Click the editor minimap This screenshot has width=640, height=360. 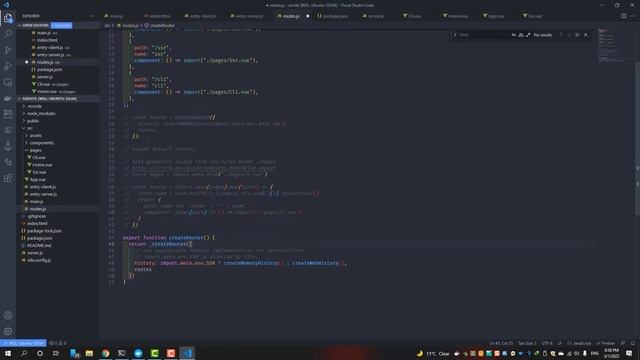tap(612, 45)
